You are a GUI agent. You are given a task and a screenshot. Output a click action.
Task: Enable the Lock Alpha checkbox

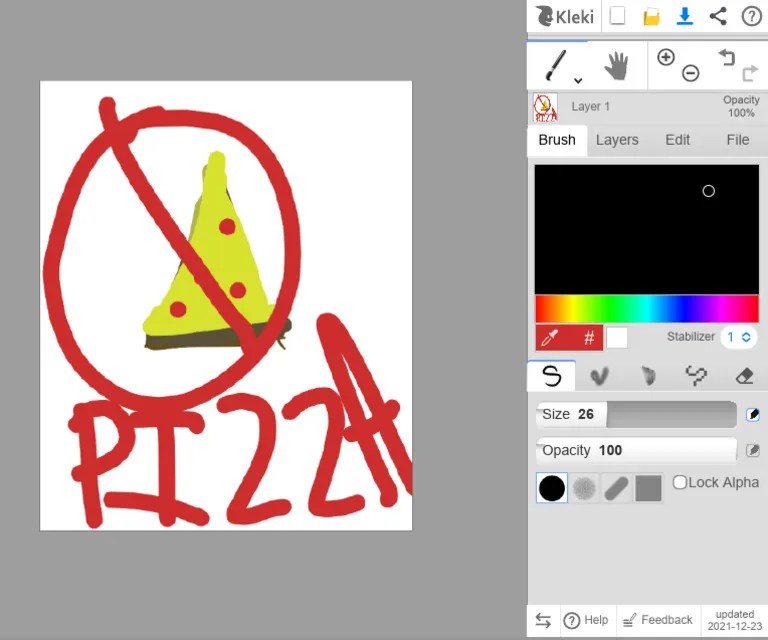pos(679,482)
